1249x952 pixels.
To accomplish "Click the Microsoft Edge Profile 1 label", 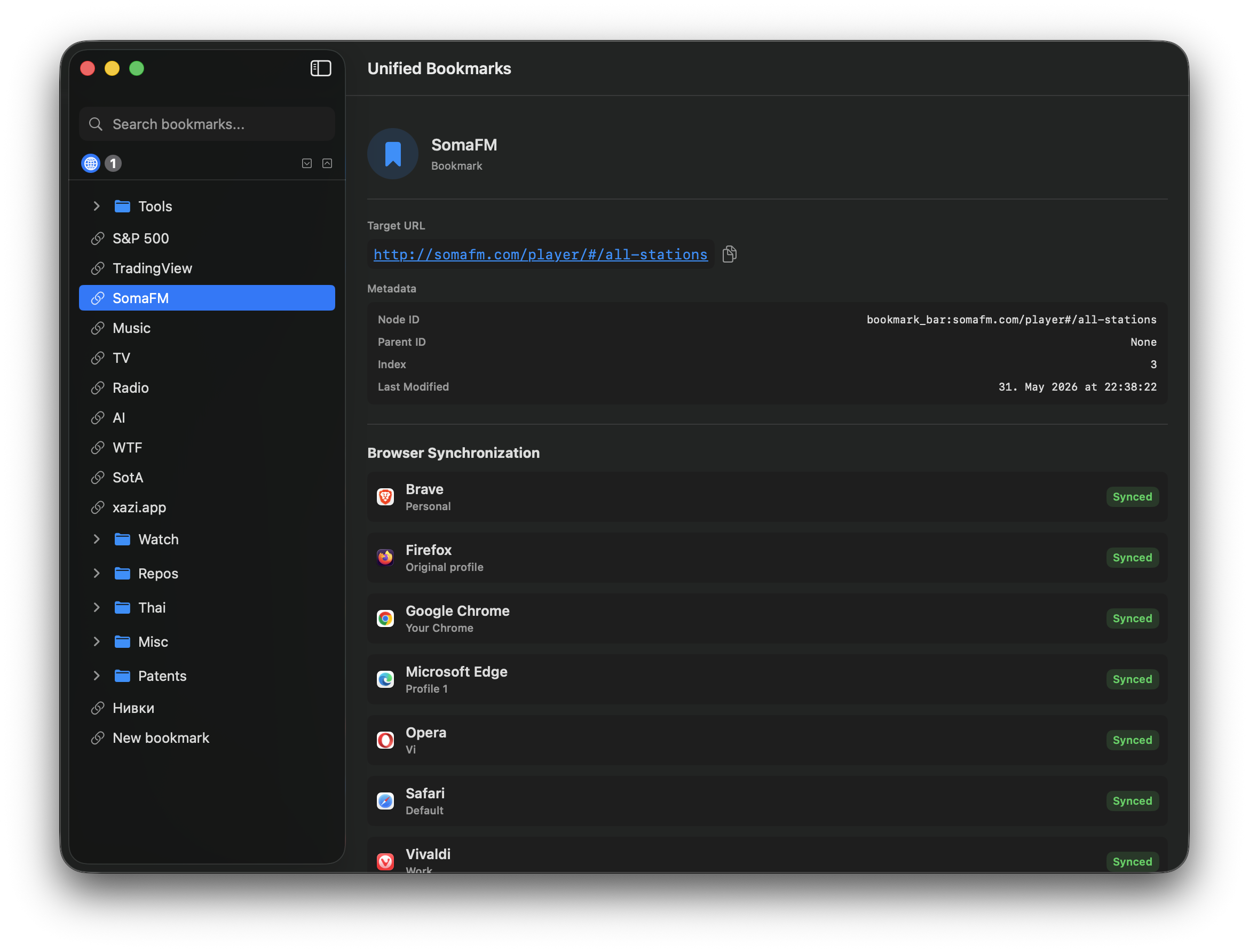I will tap(426, 689).
